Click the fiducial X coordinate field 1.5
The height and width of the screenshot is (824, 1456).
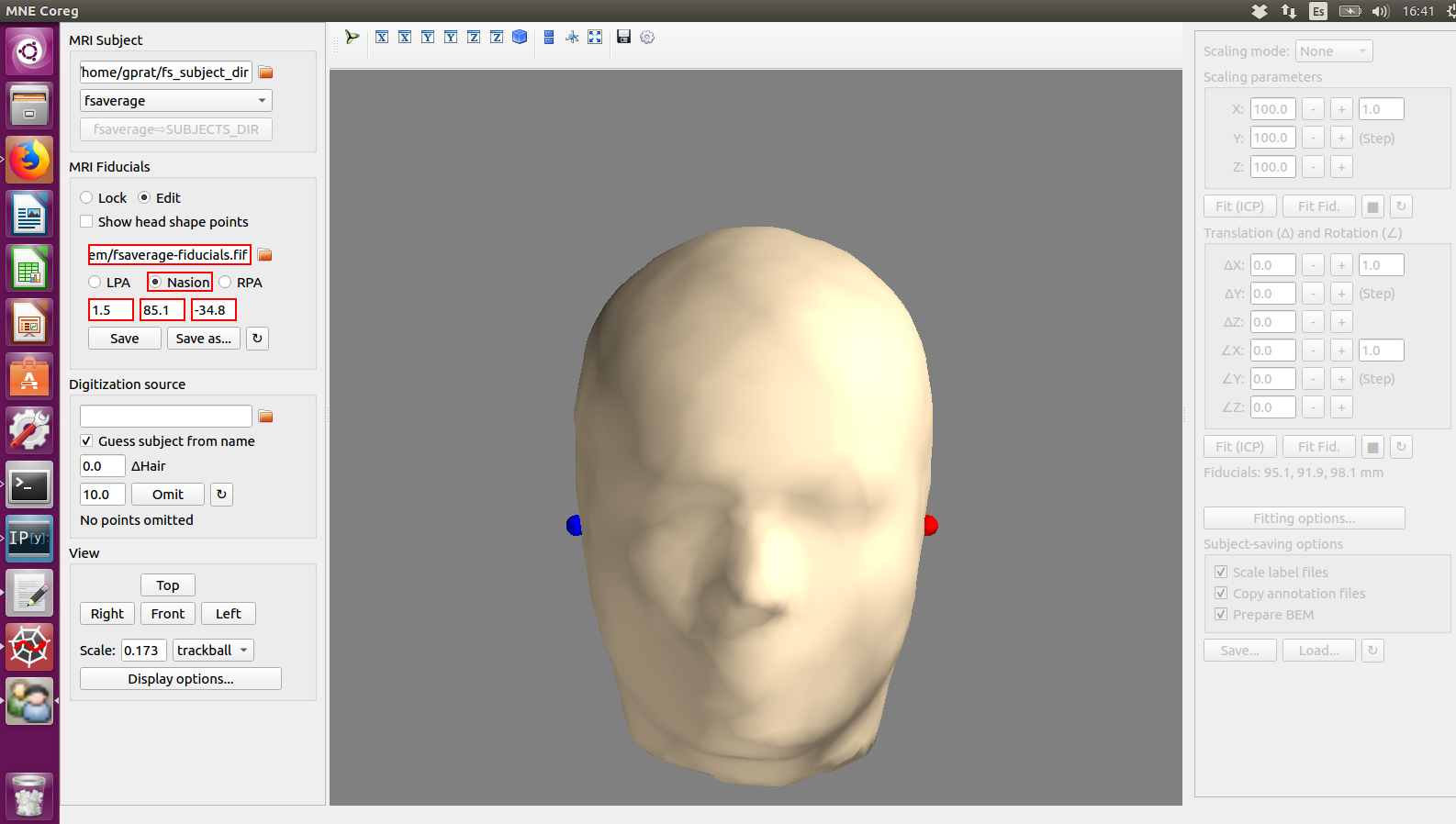coord(111,310)
